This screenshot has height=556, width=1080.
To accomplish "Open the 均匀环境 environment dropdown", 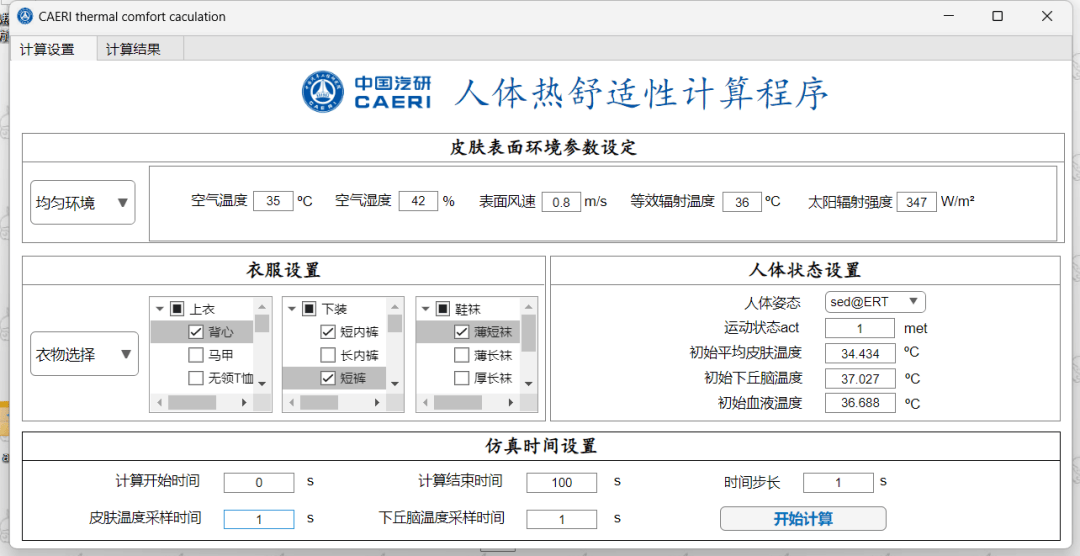I will (83, 203).
